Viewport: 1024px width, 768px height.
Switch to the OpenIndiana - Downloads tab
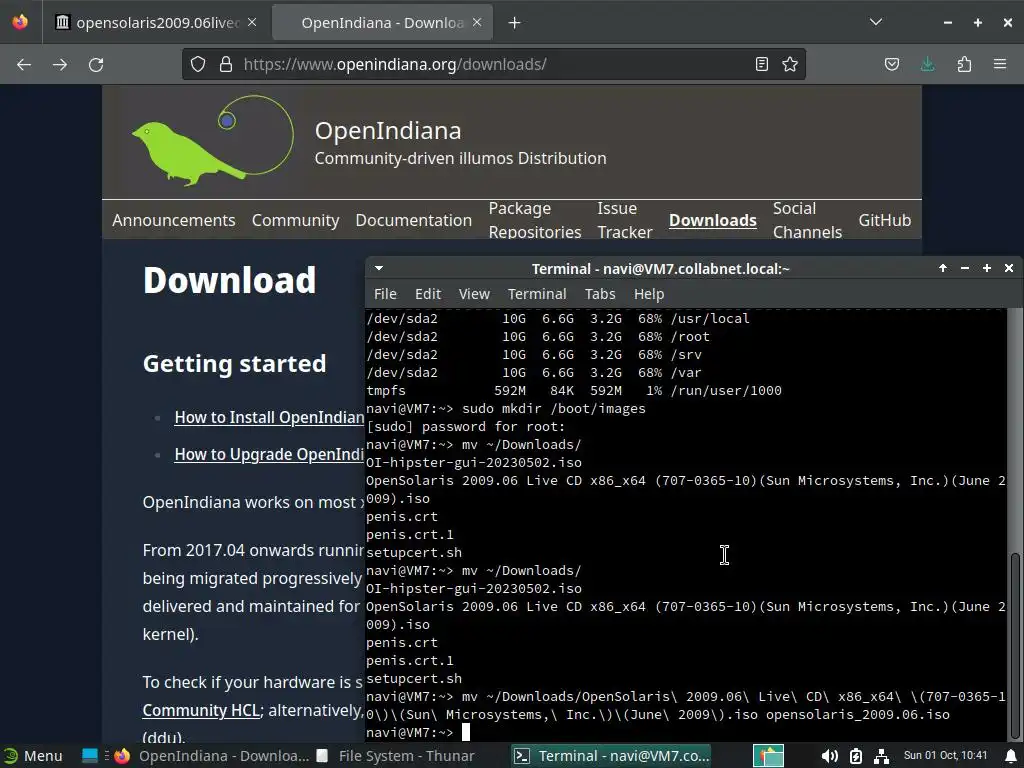[382, 23]
